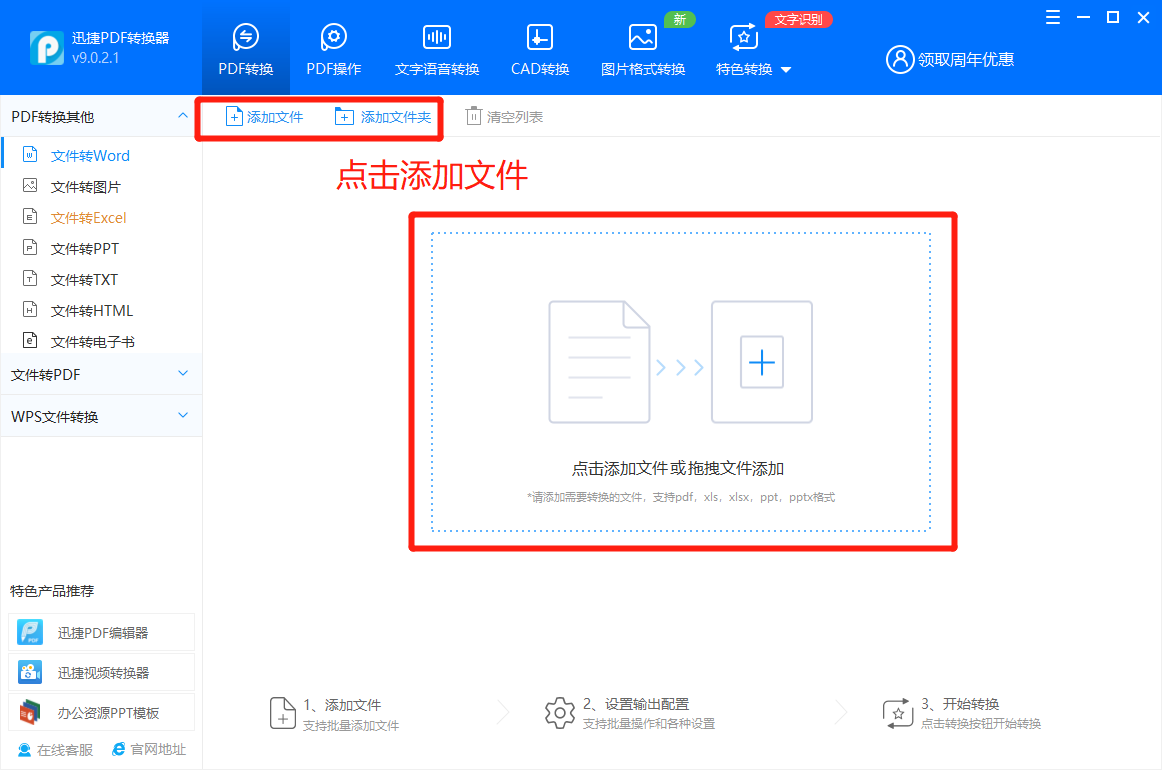Open the 图片格式转换 tab
This screenshot has height=770, width=1162.
point(643,50)
